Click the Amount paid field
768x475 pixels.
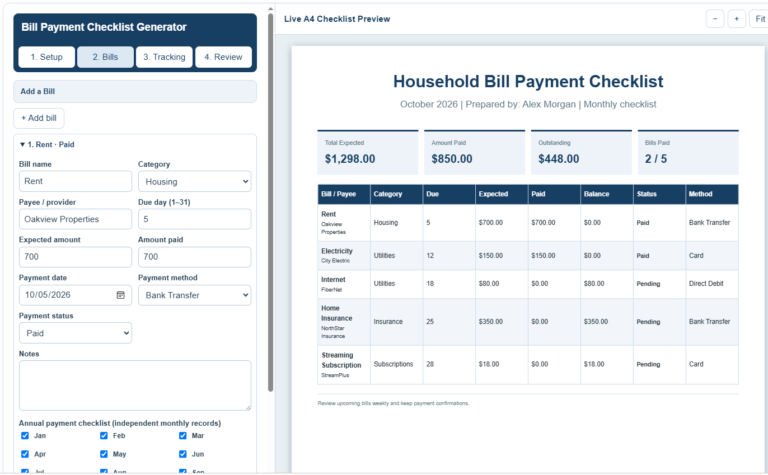[x=194, y=257]
